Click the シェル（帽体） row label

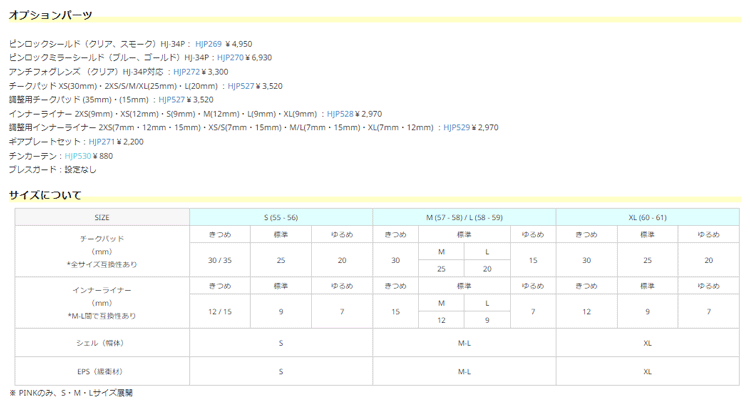coord(102,343)
